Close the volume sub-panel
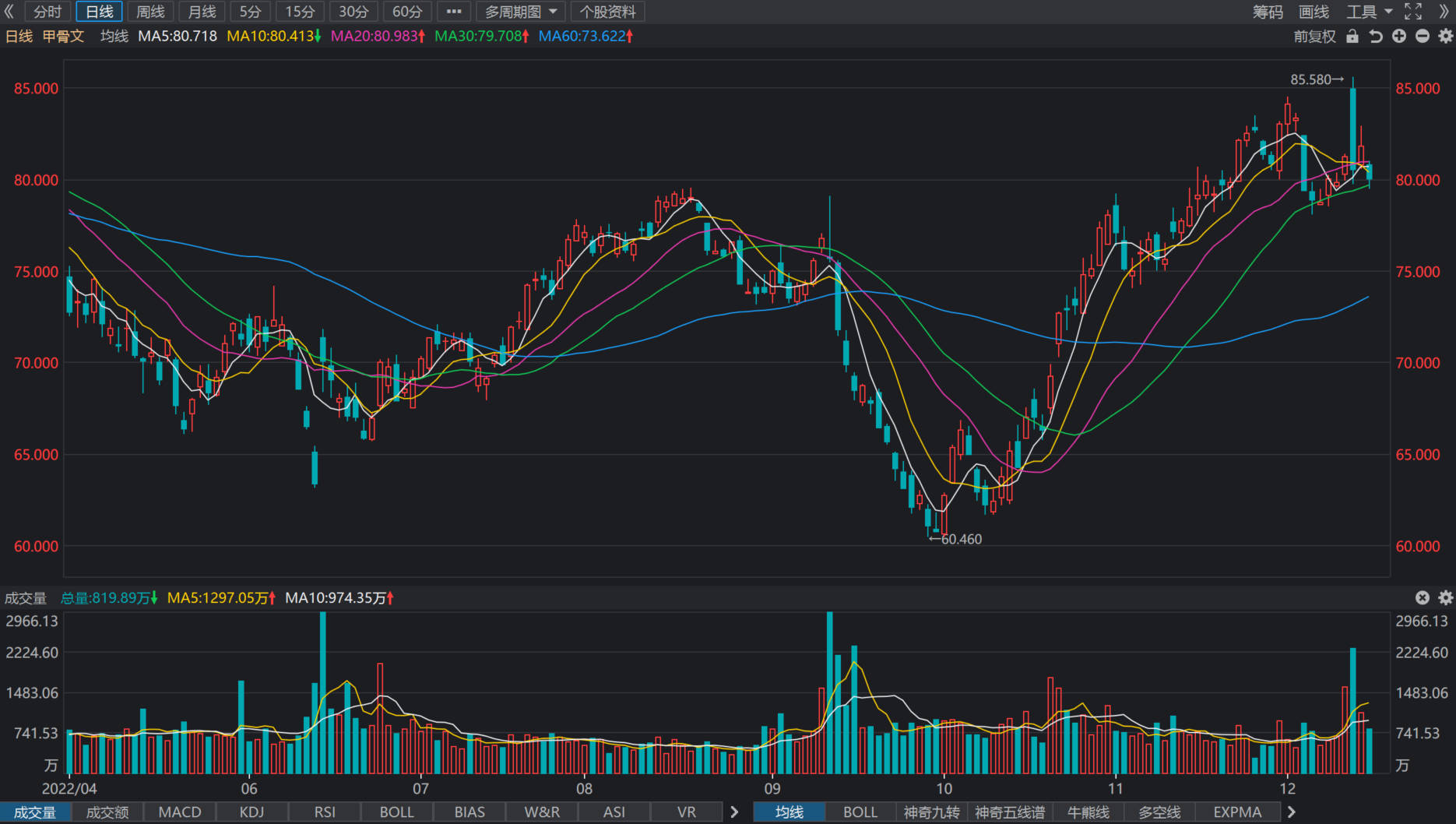The image size is (1456, 824). coord(1423,597)
